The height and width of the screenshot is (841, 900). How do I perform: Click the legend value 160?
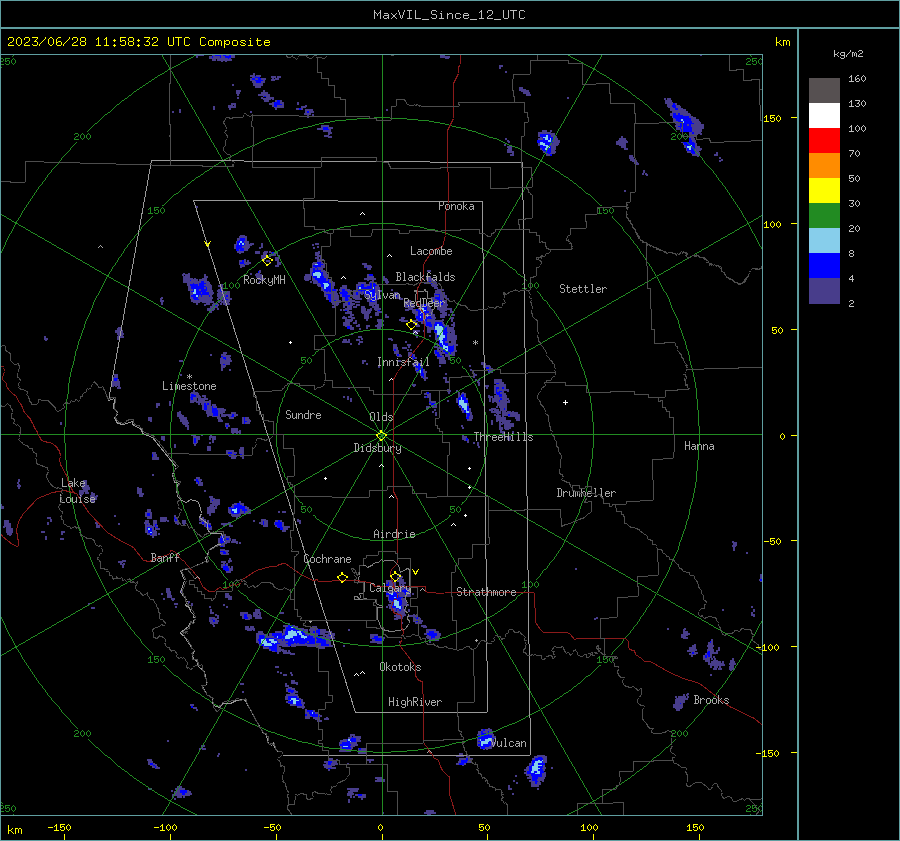(x=857, y=79)
